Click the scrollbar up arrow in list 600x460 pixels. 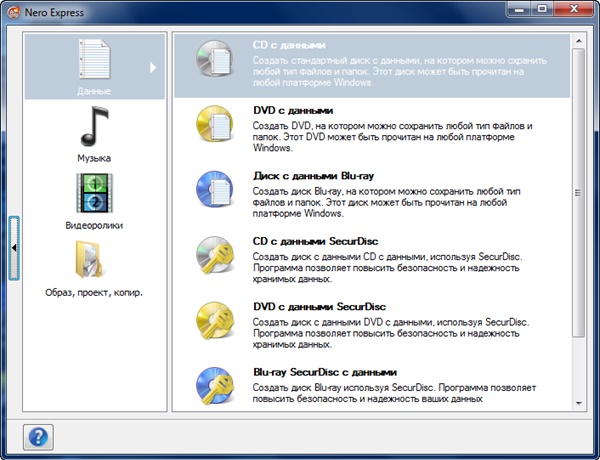tap(578, 42)
